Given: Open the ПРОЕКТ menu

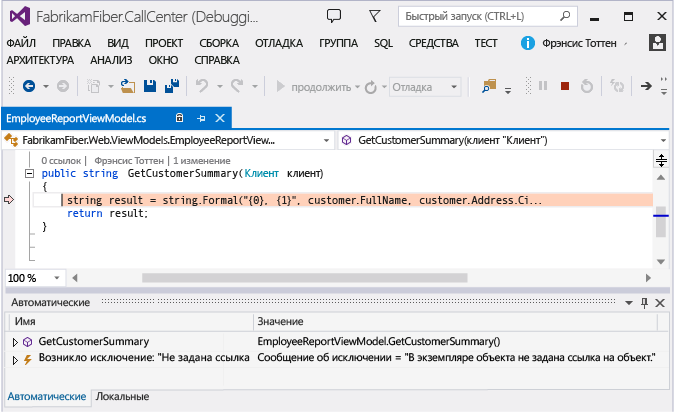Looking at the screenshot, I should click(x=164, y=43).
